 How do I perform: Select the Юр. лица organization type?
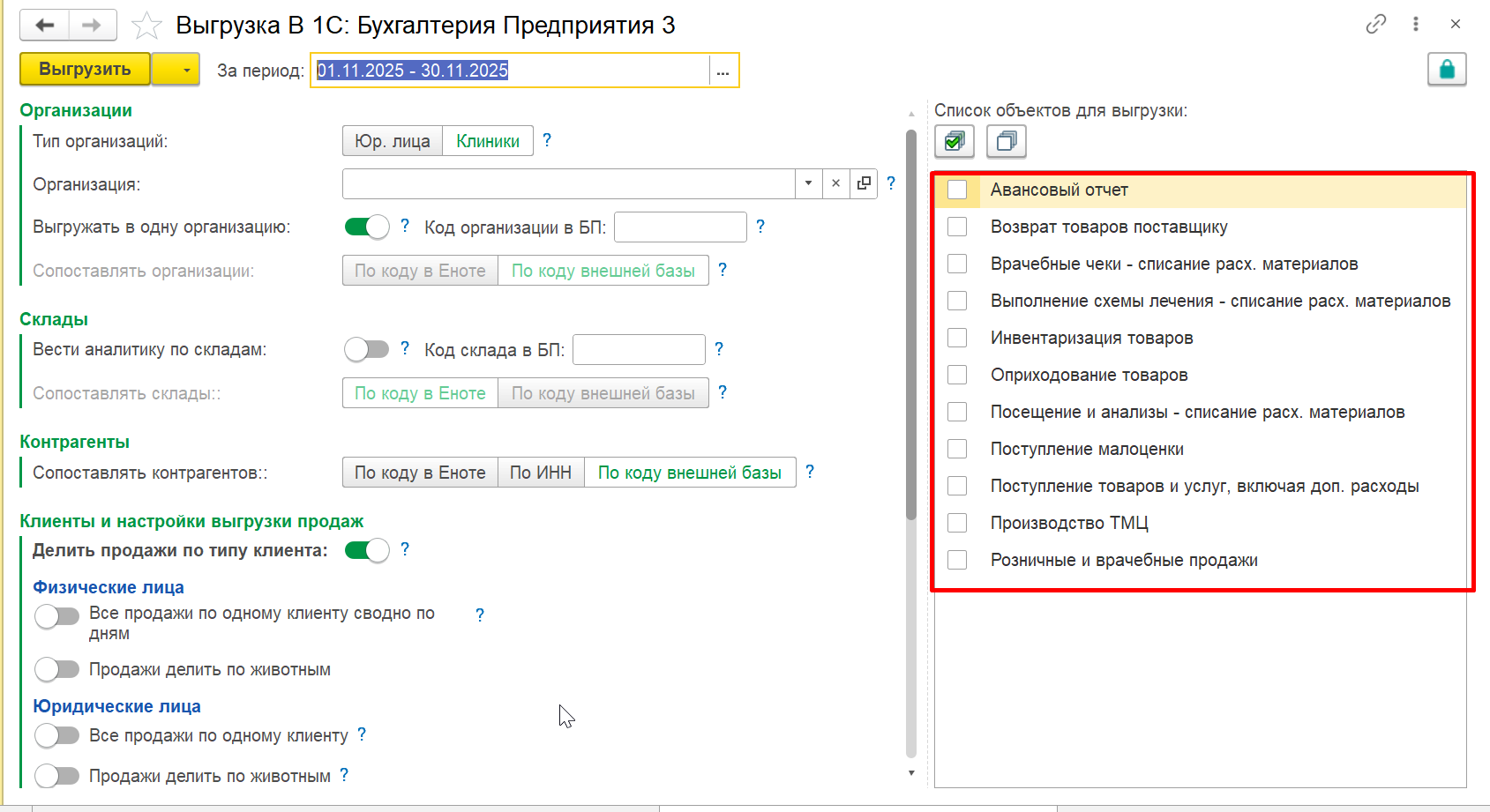[393, 141]
